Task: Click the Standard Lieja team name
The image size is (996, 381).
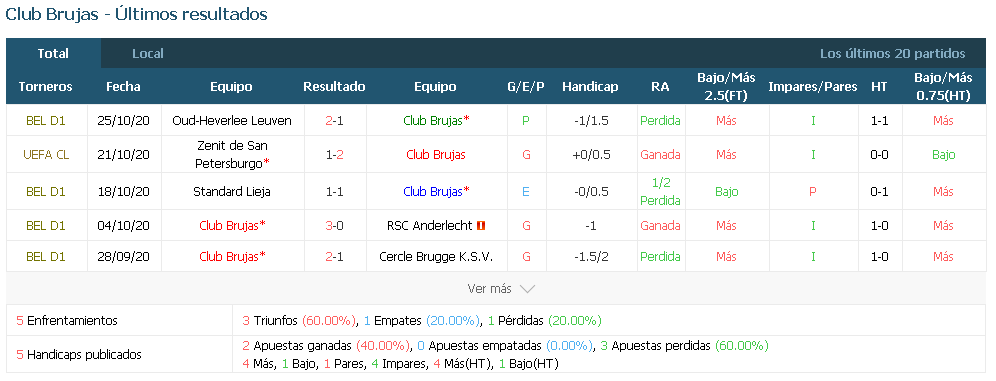Action: click(x=232, y=191)
